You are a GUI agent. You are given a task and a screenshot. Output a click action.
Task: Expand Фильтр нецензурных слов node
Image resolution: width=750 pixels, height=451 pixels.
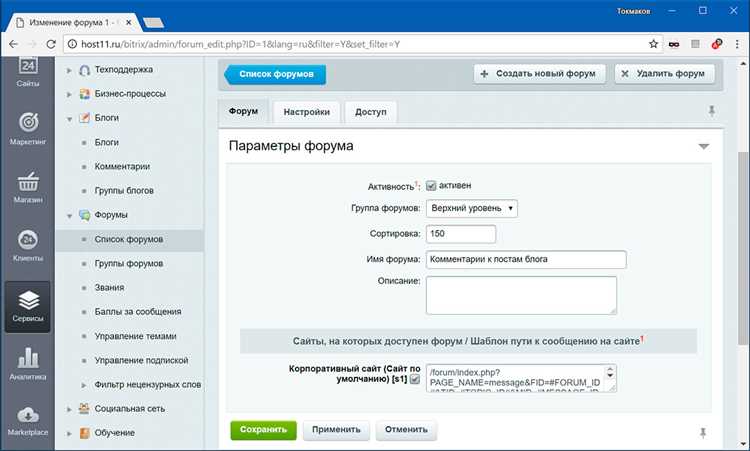(84, 385)
